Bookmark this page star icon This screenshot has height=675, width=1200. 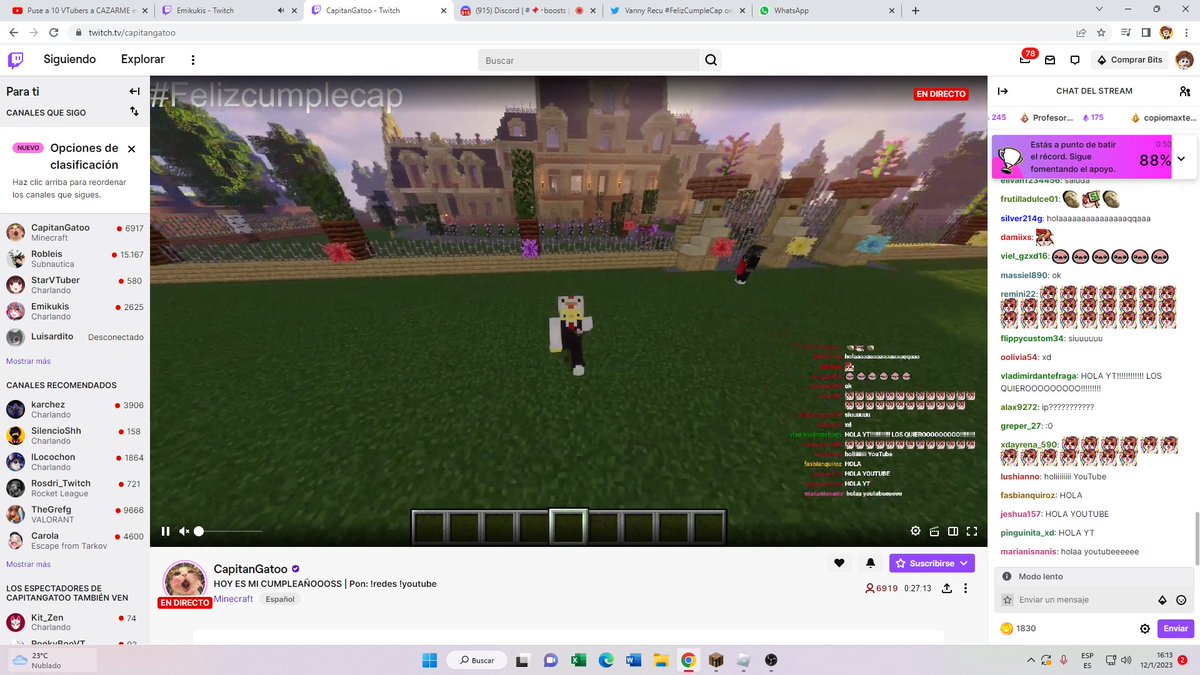1101,32
